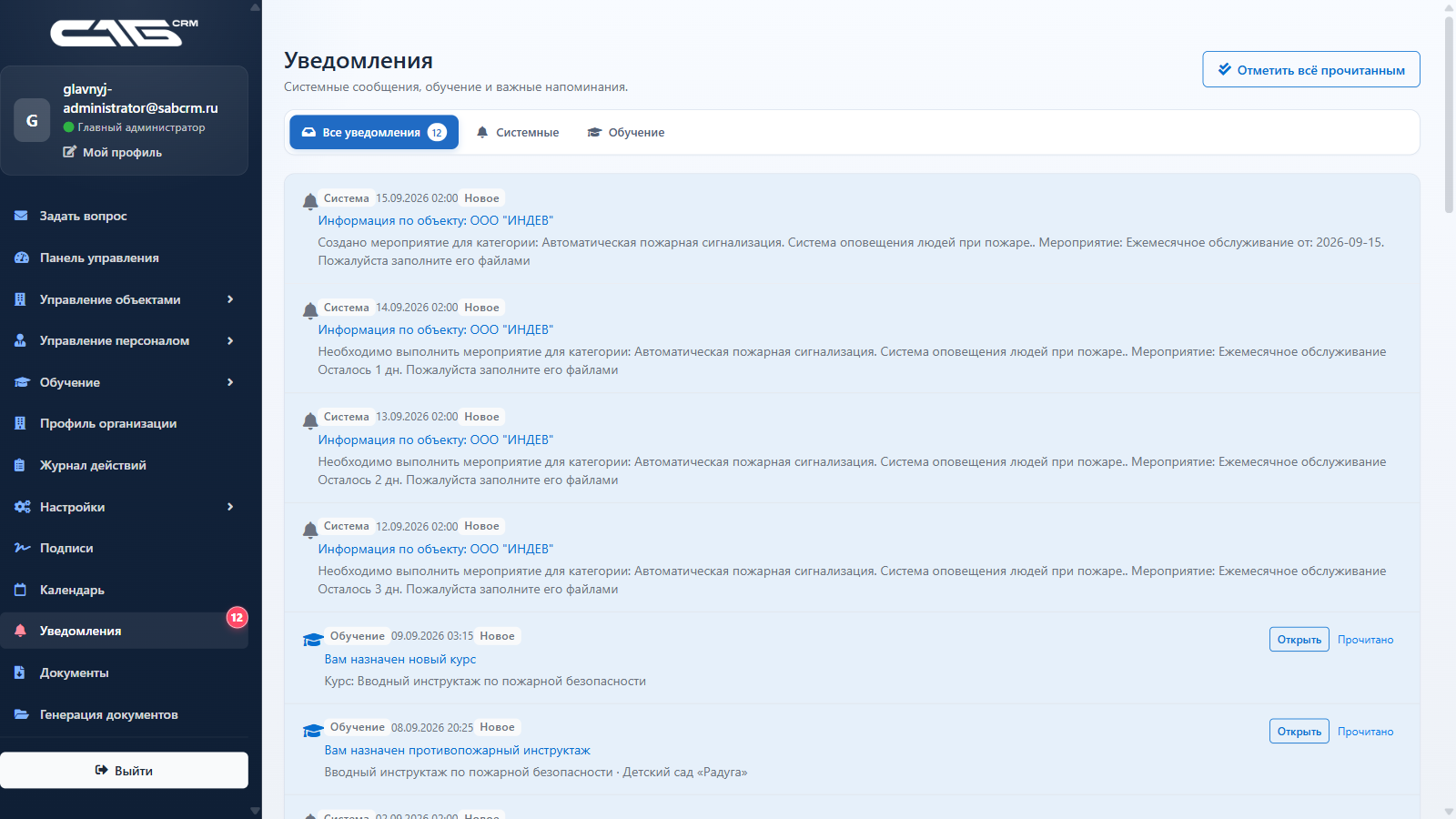Expand the Обучение sidebar submenu chevron
The image size is (1456, 819).
[230, 382]
